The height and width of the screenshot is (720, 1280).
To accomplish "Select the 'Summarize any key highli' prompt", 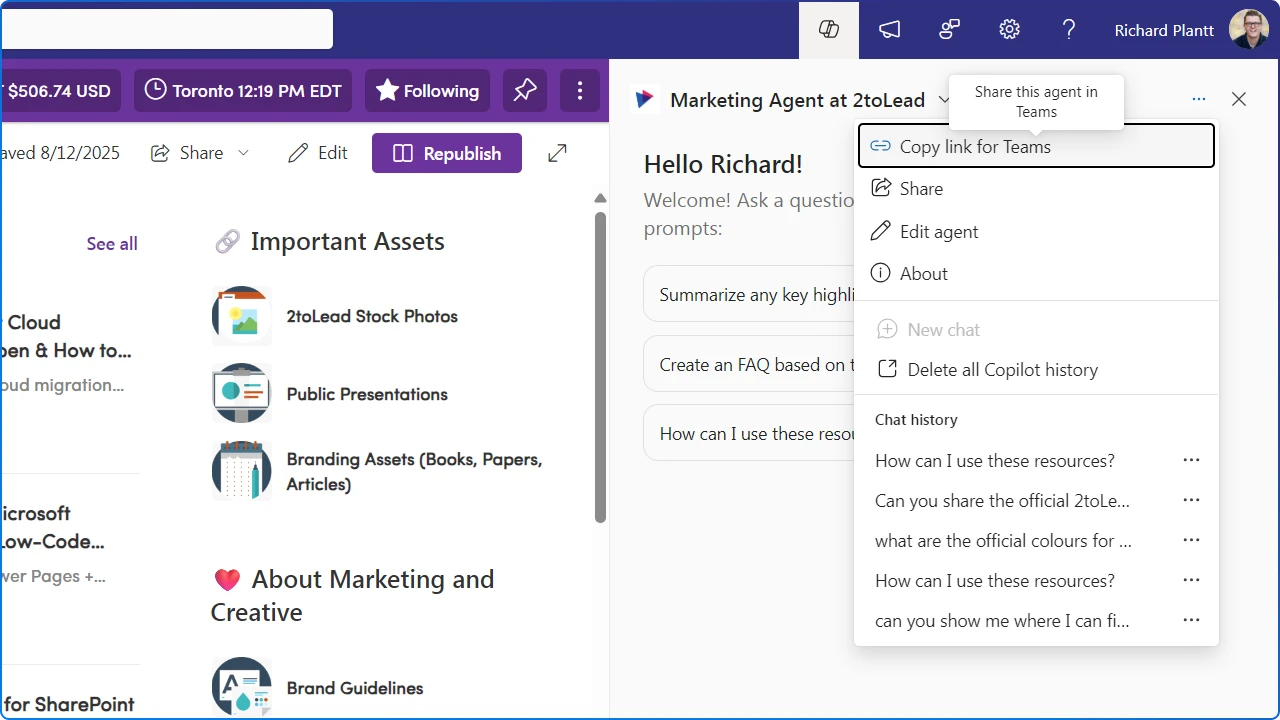I will 750,294.
